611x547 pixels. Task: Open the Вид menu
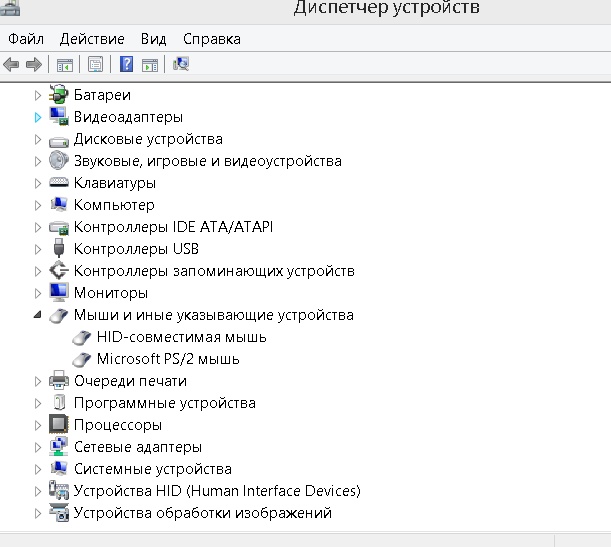tap(153, 39)
